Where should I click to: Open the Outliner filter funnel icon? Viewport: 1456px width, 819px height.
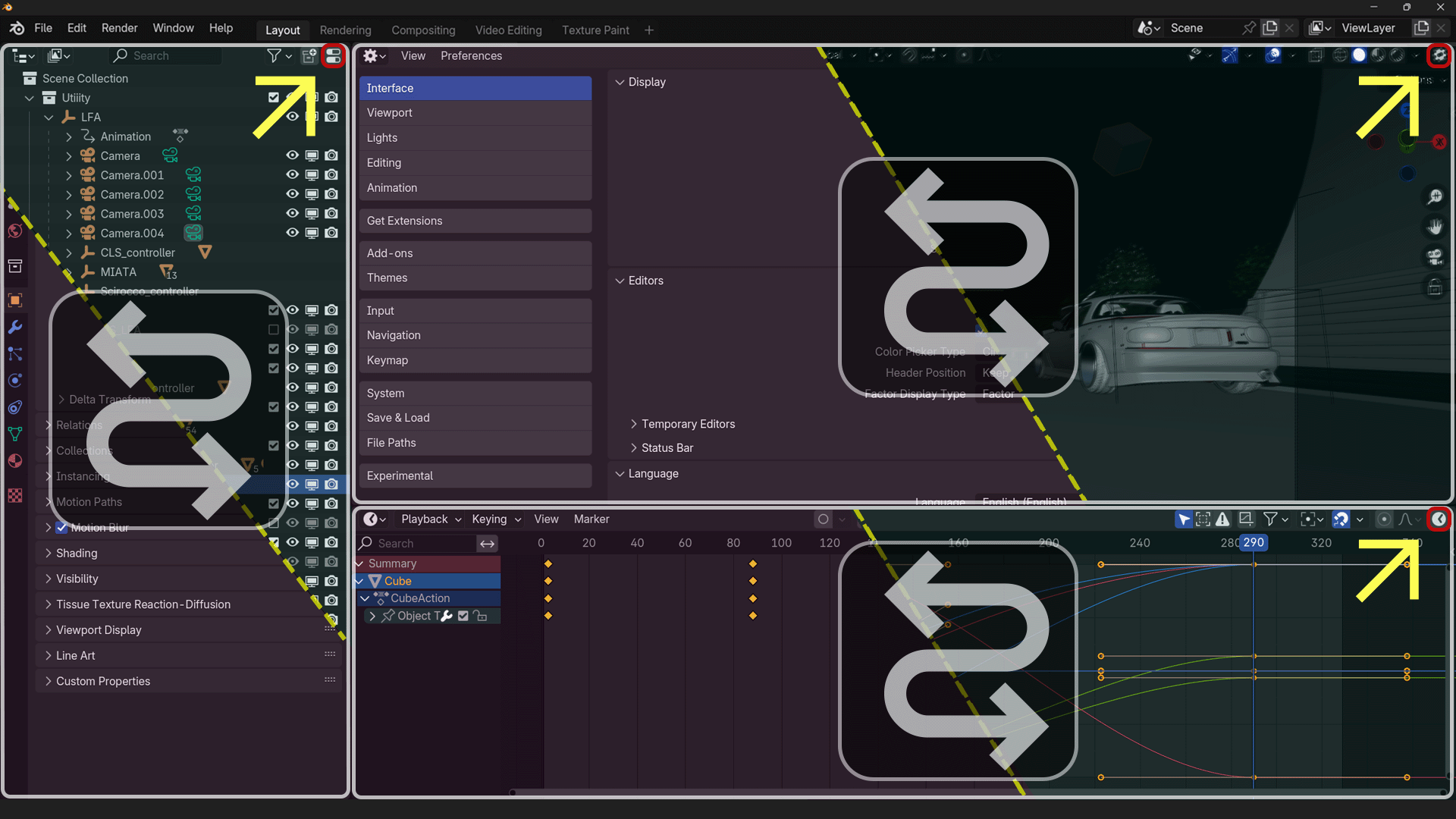274,55
